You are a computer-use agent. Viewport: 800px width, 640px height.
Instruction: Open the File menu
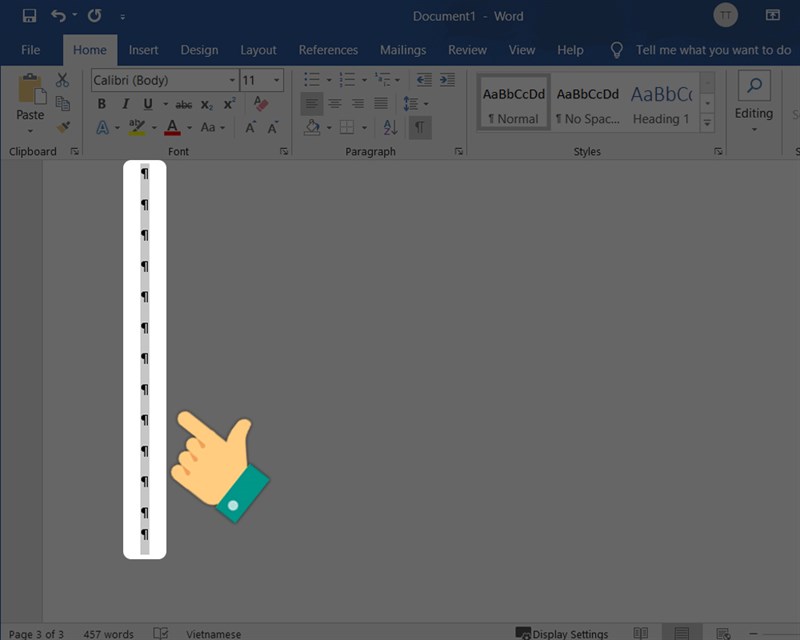click(30, 50)
